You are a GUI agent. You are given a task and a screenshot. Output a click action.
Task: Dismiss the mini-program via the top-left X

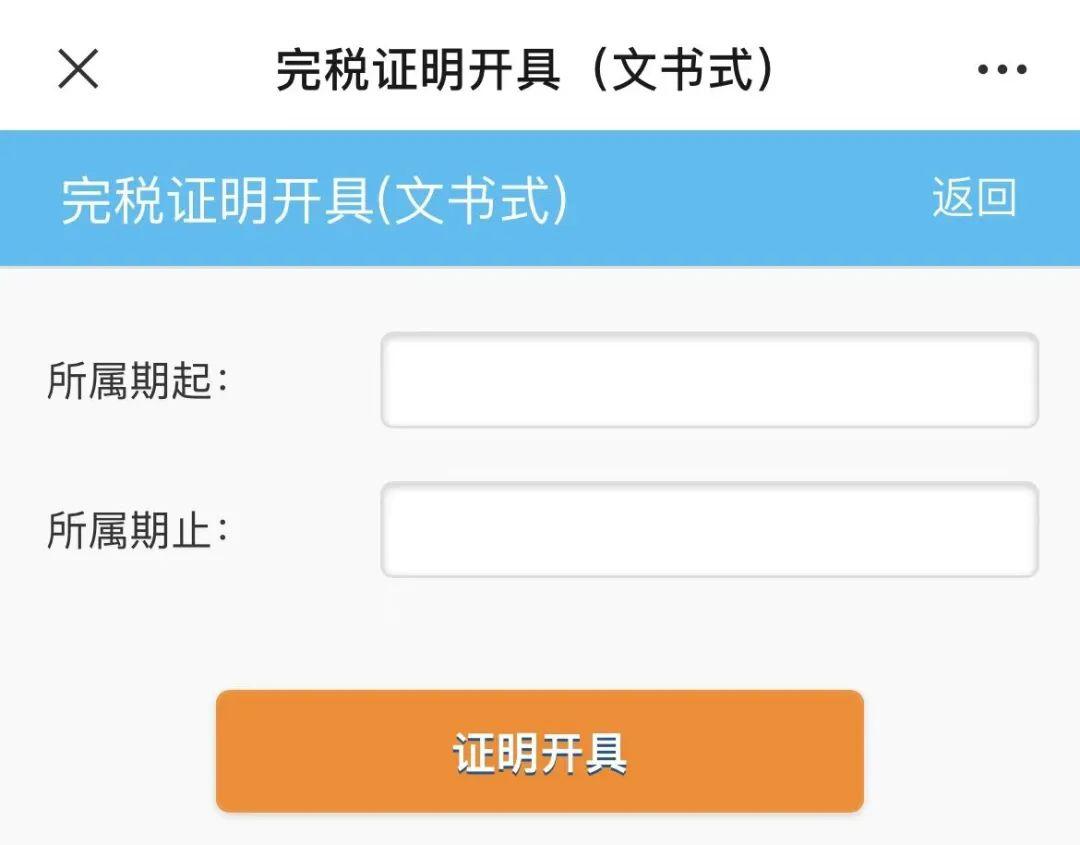[78, 70]
